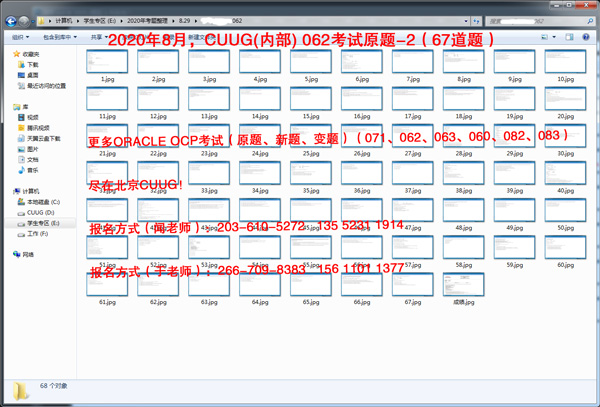
Task: Select the 33.jpg file thumbnail
Action: 209,173
